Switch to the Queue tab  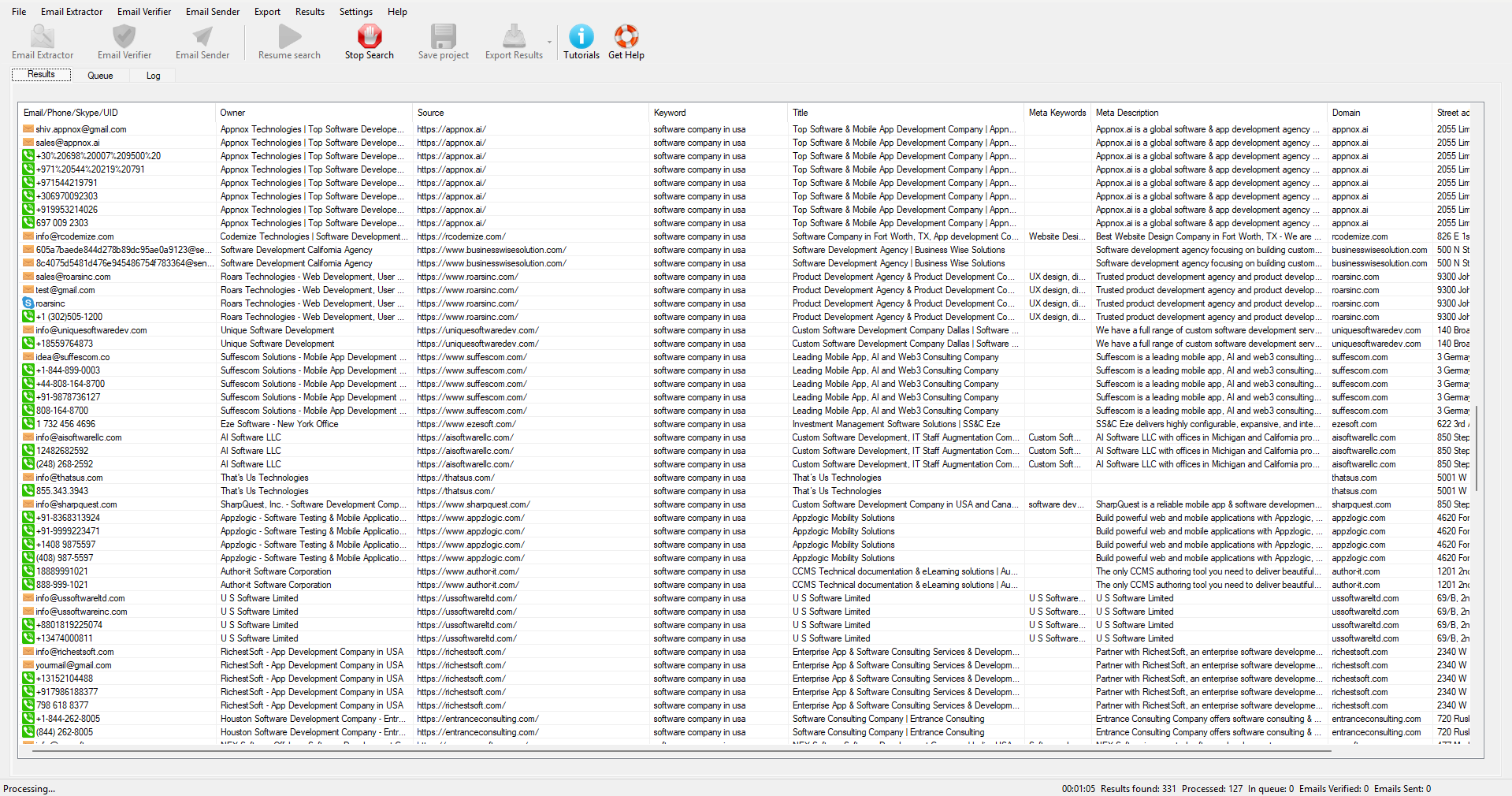click(x=100, y=76)
